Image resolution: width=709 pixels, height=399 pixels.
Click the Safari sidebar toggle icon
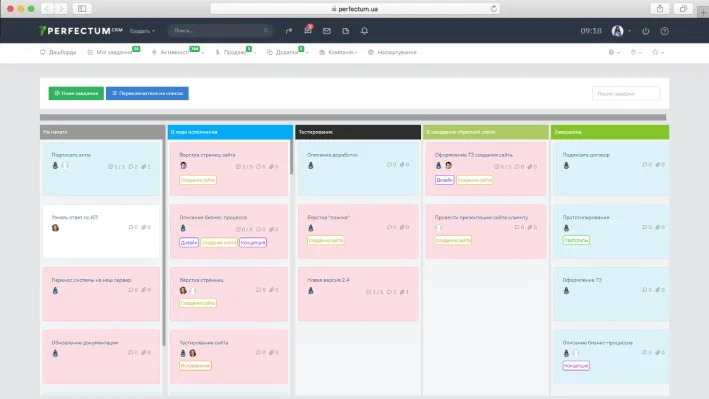[x=82, y=9]
